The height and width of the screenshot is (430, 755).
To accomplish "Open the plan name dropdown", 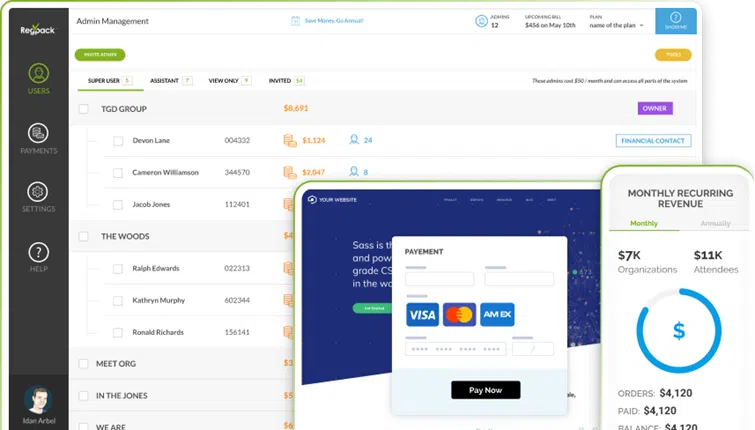I will [626, 25].
